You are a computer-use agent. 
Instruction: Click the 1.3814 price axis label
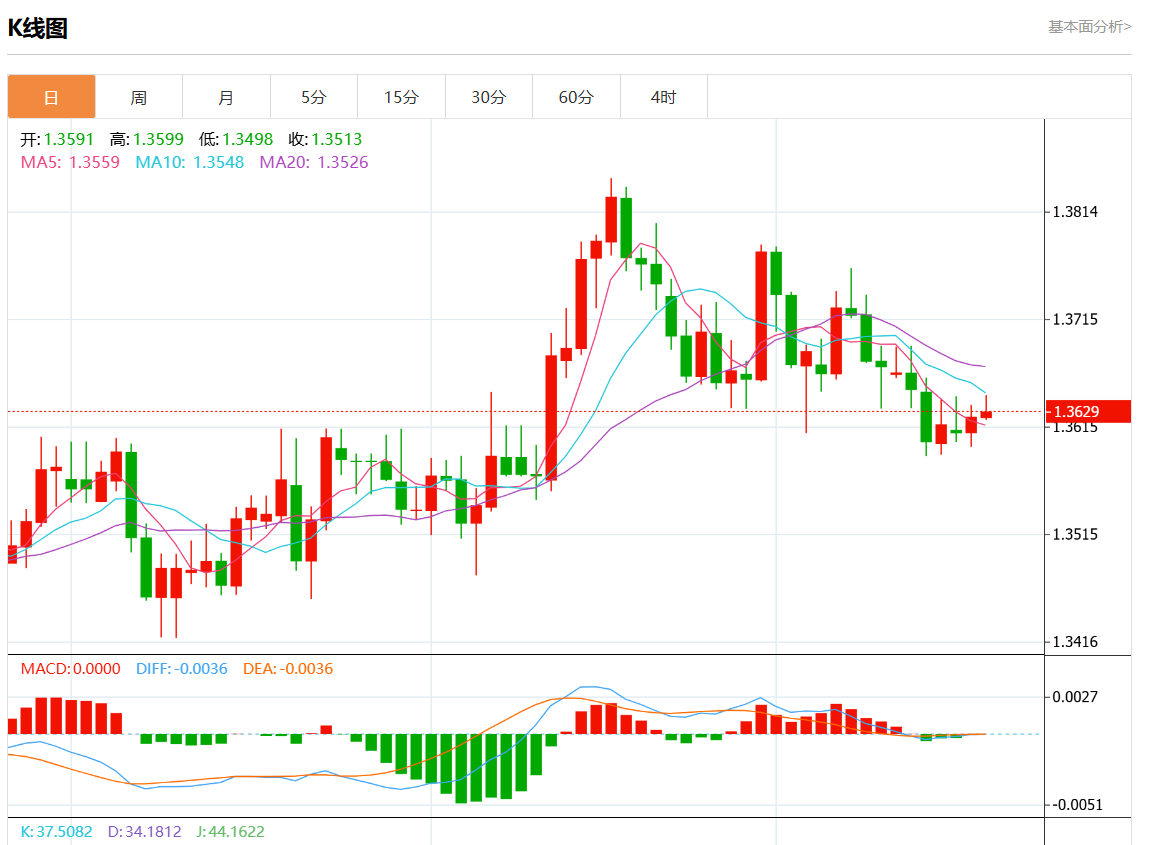[x=1075, y=212]
